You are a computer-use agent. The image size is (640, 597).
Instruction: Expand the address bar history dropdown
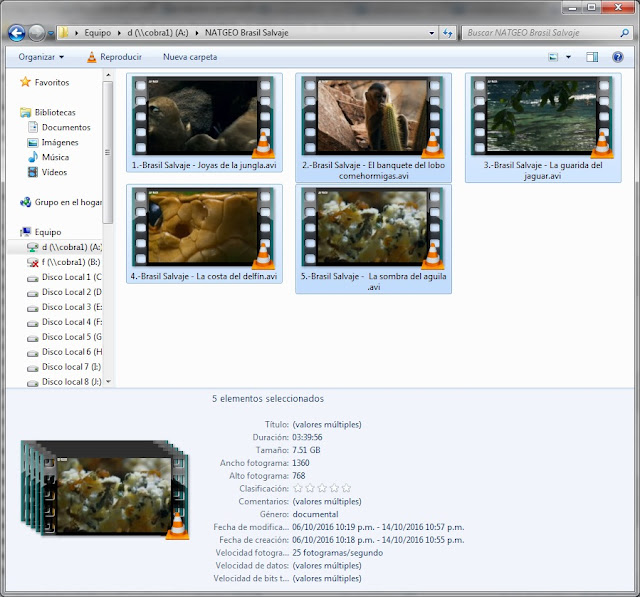point(432,33)
